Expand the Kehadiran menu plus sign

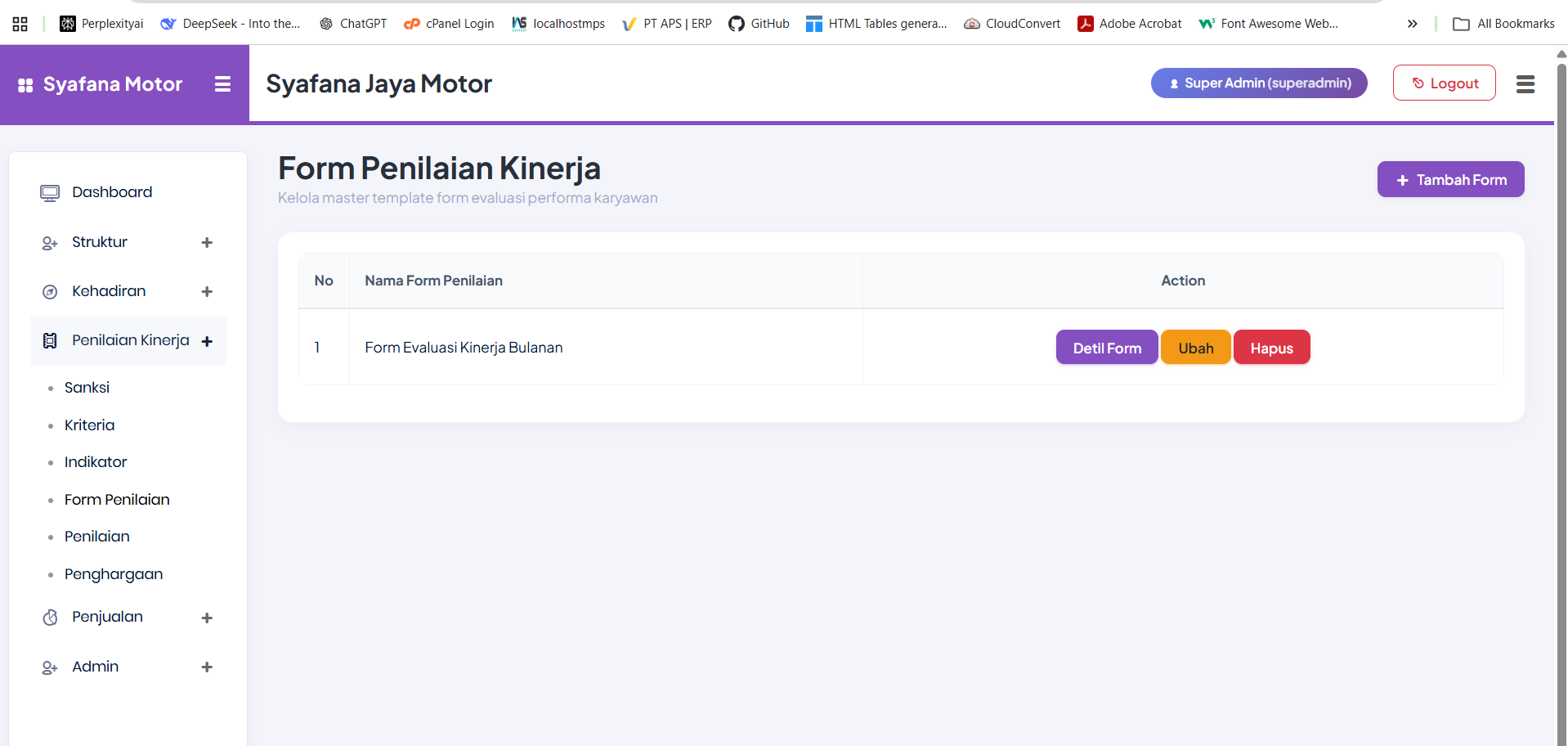point(207,292)
